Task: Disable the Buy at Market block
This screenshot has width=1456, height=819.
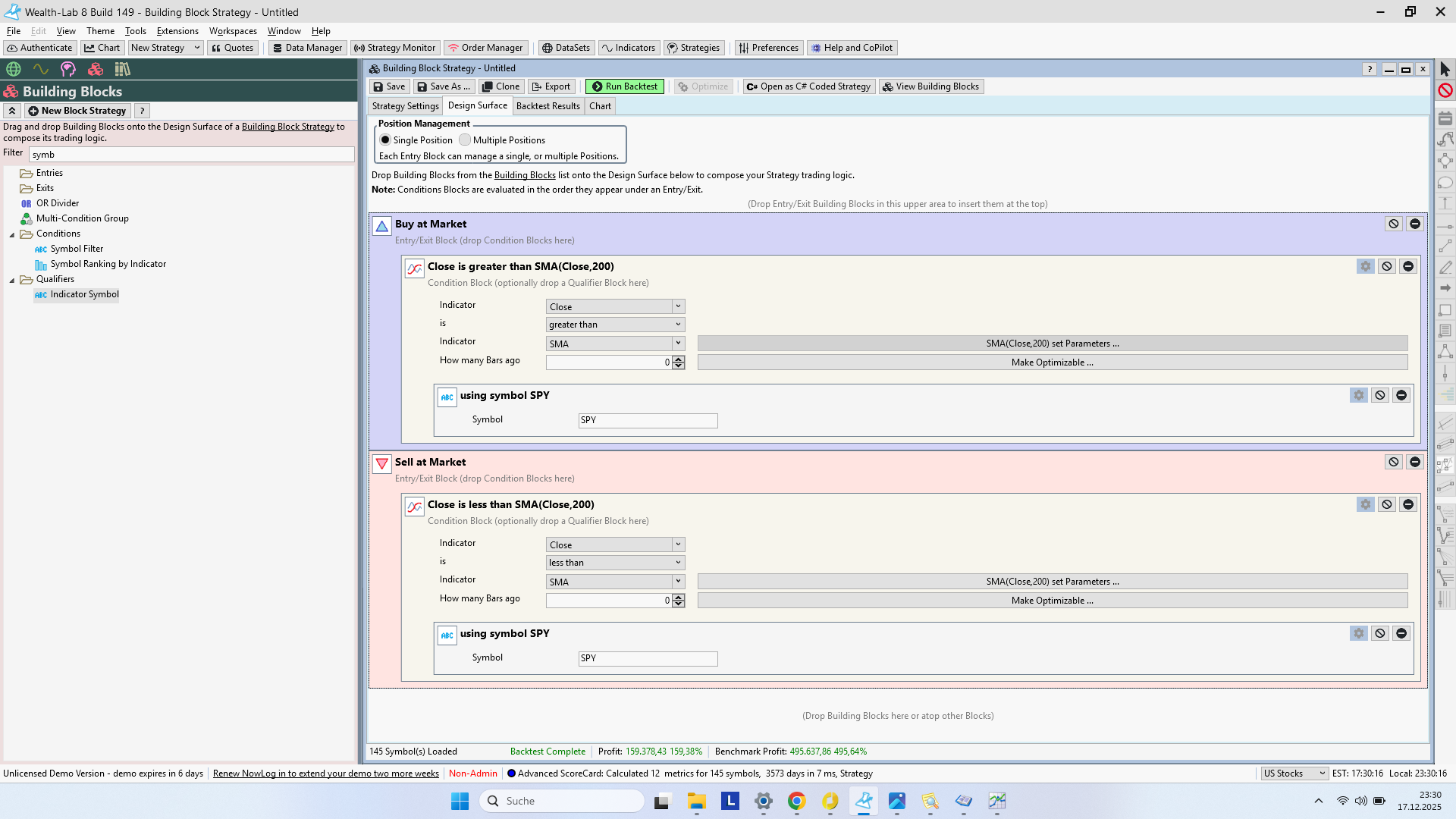Action: click(x=1393, y=224)
